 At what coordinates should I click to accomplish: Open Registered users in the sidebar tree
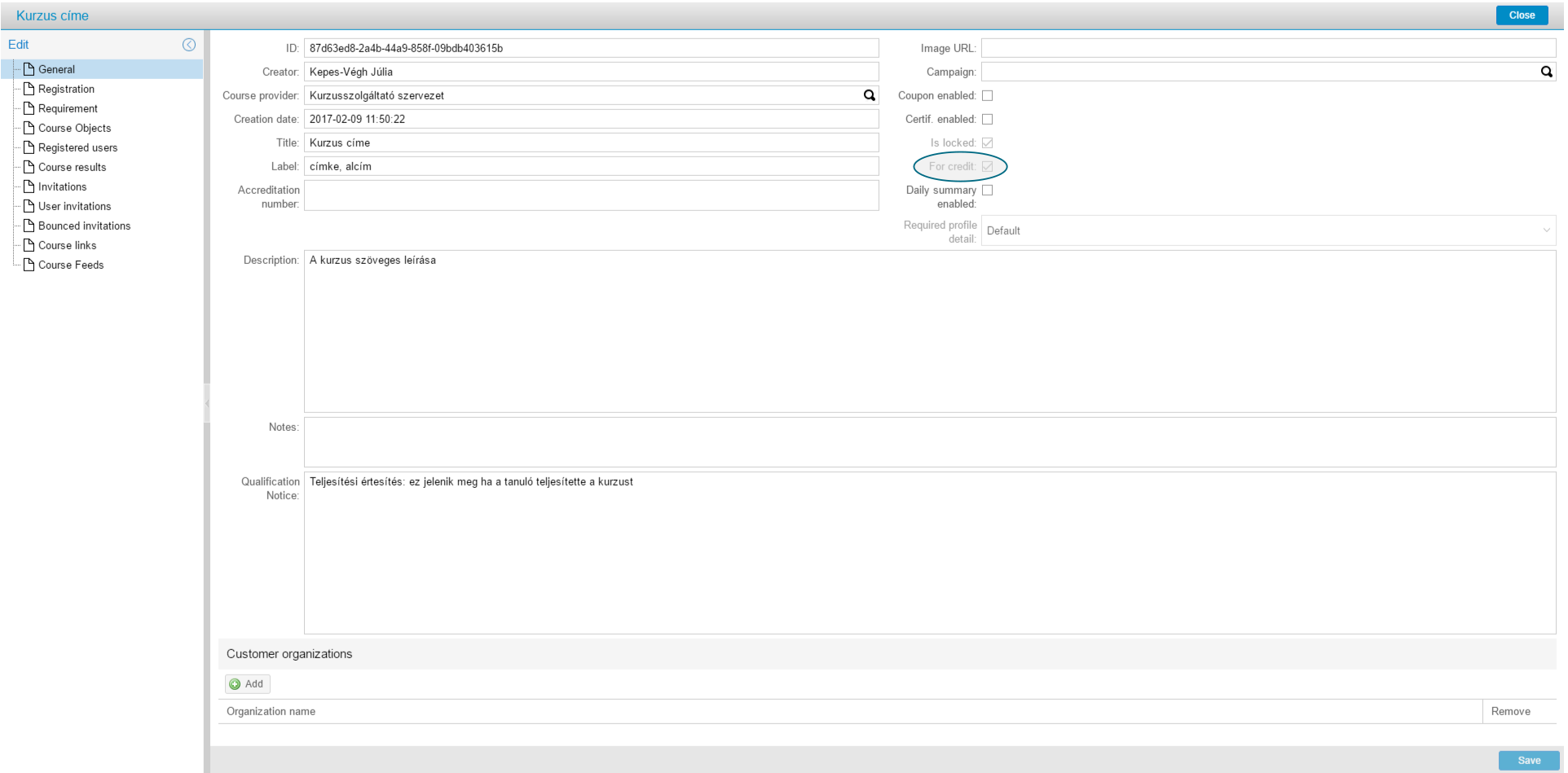point(77,147)
